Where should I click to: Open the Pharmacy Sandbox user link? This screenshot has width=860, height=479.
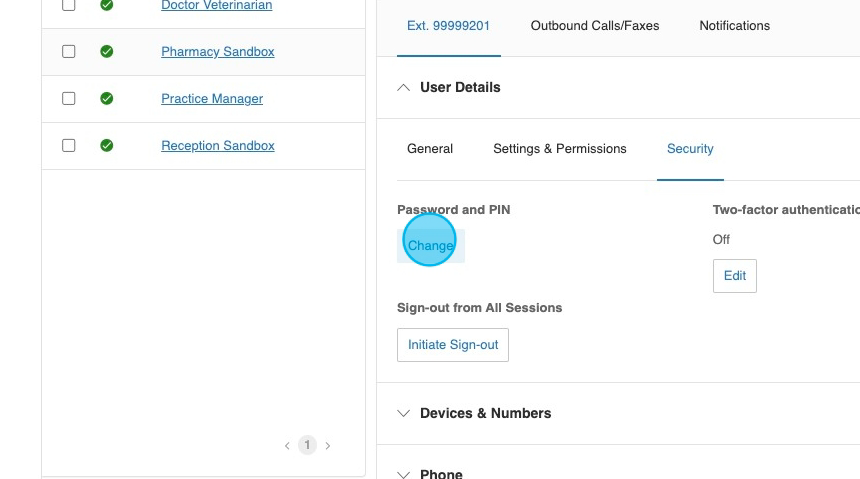point(218,52)
